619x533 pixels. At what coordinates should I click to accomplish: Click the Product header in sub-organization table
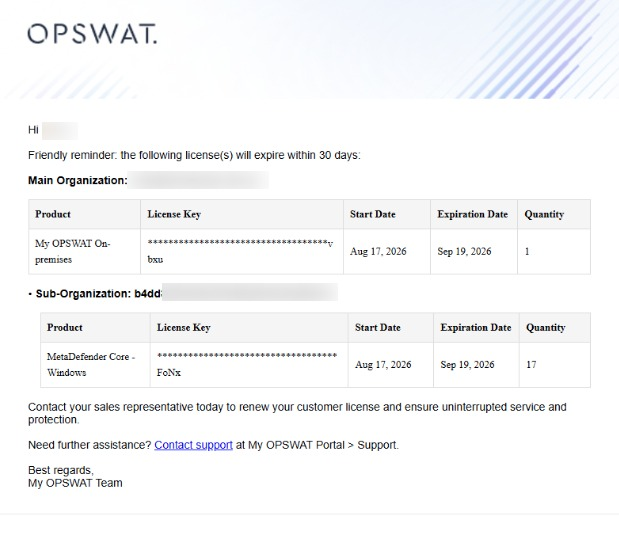pos(65,327)
